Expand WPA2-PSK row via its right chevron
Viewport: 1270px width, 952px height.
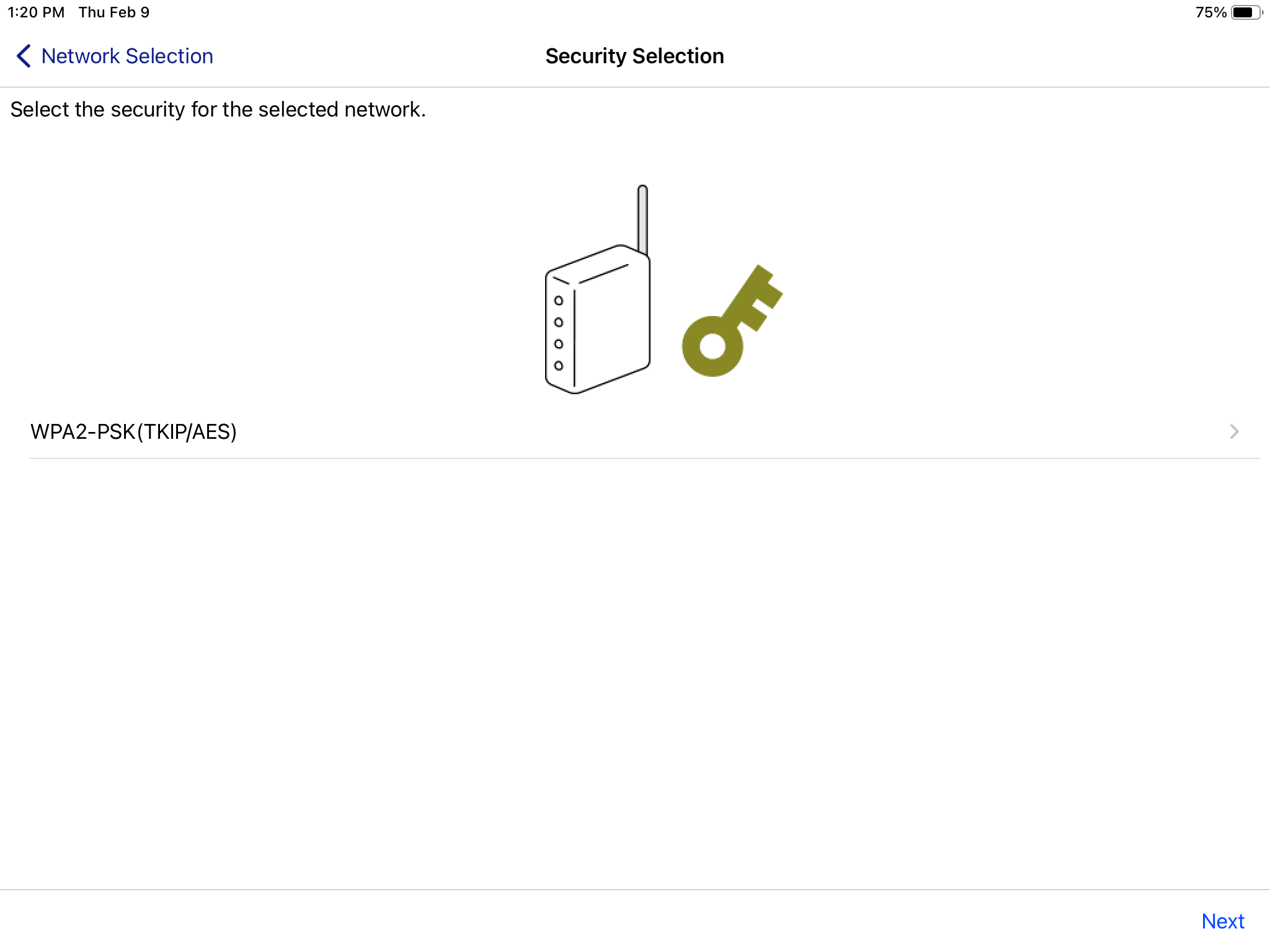(x=1234, y=431)
